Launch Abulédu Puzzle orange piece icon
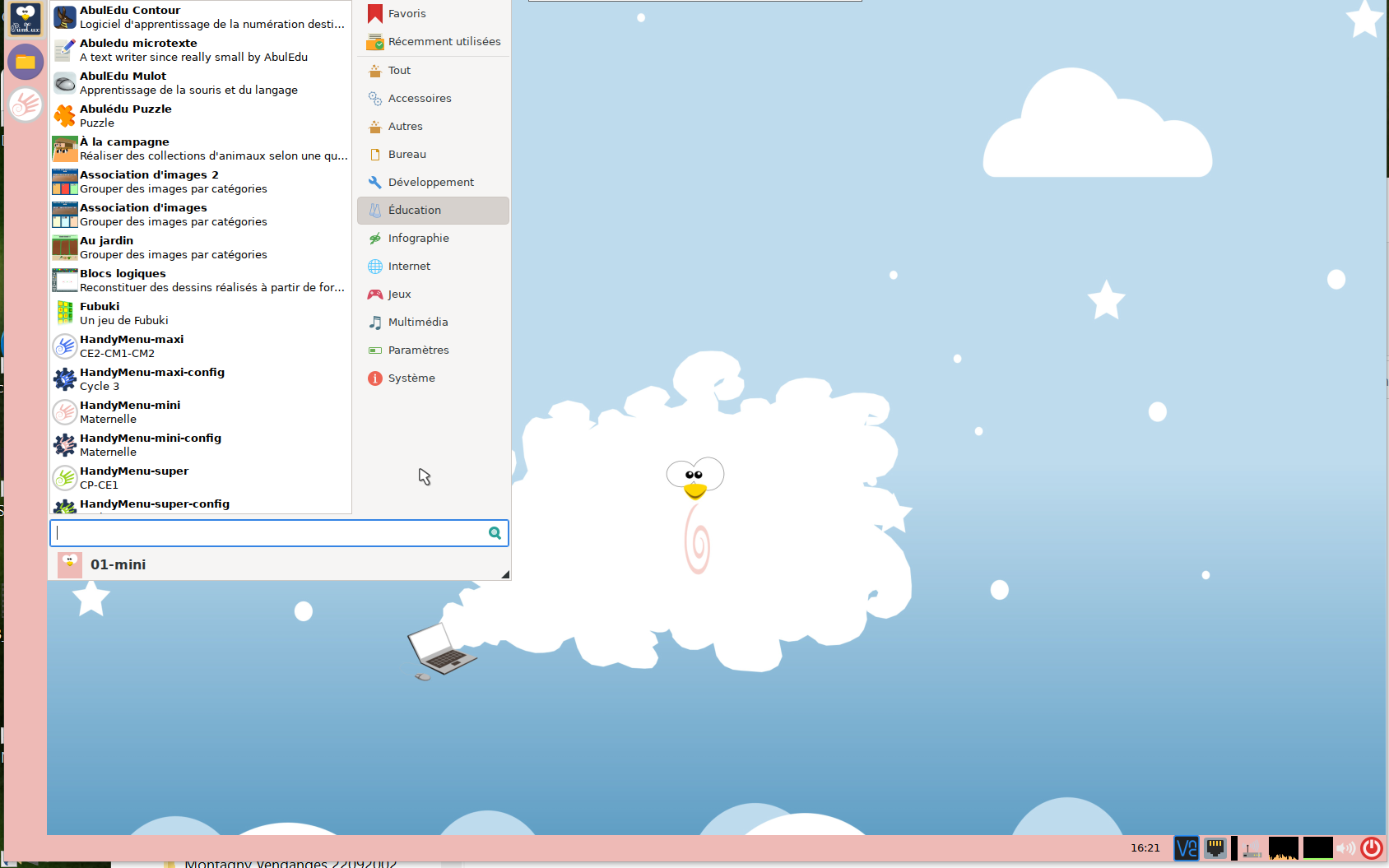This screenshot has height=868, width=1389. click(x=65, y=116)
